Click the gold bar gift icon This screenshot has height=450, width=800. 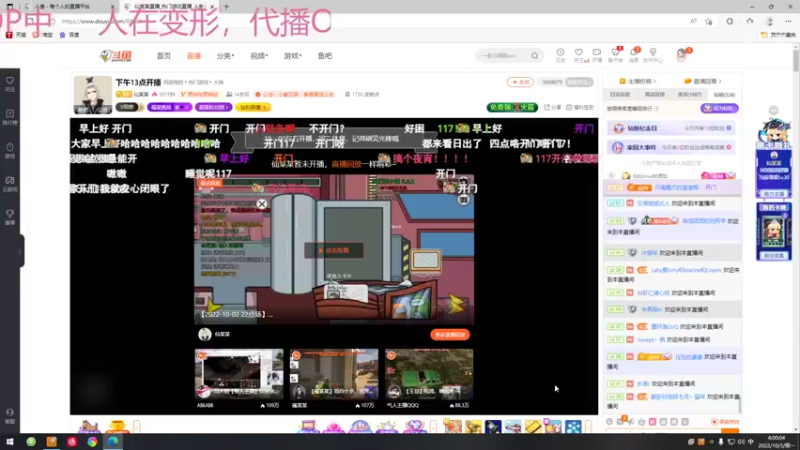[x=533, y=427]
